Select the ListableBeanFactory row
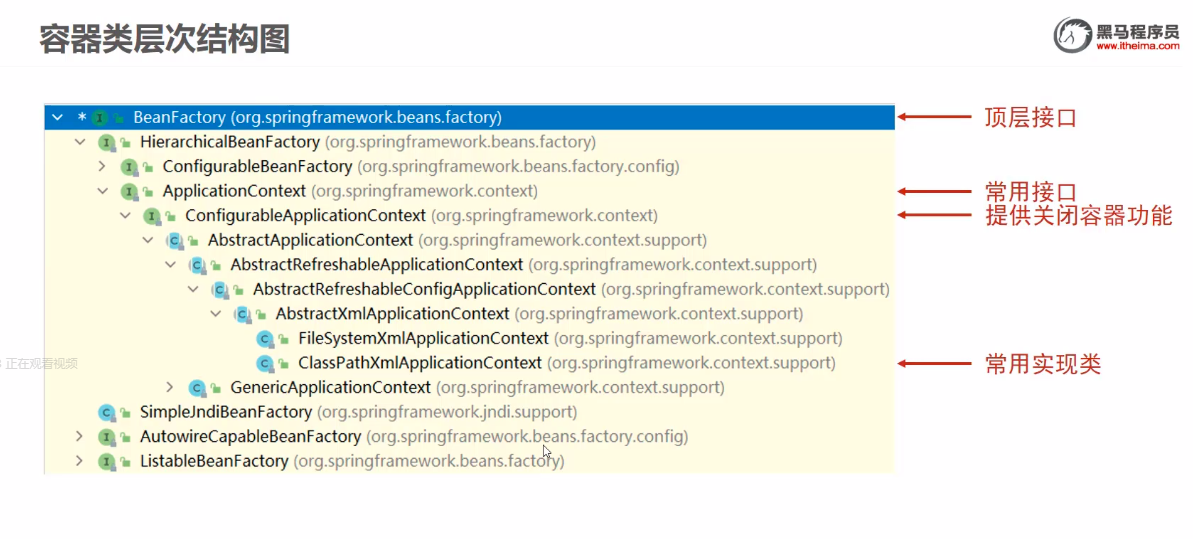1193x539 pixels. click(x=214, y=461)
